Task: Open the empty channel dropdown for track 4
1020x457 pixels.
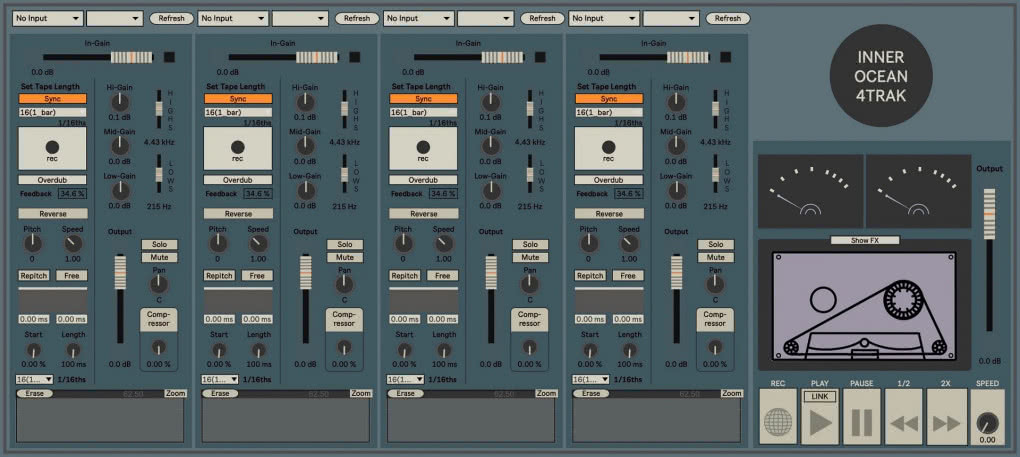Action: [671, 18]
